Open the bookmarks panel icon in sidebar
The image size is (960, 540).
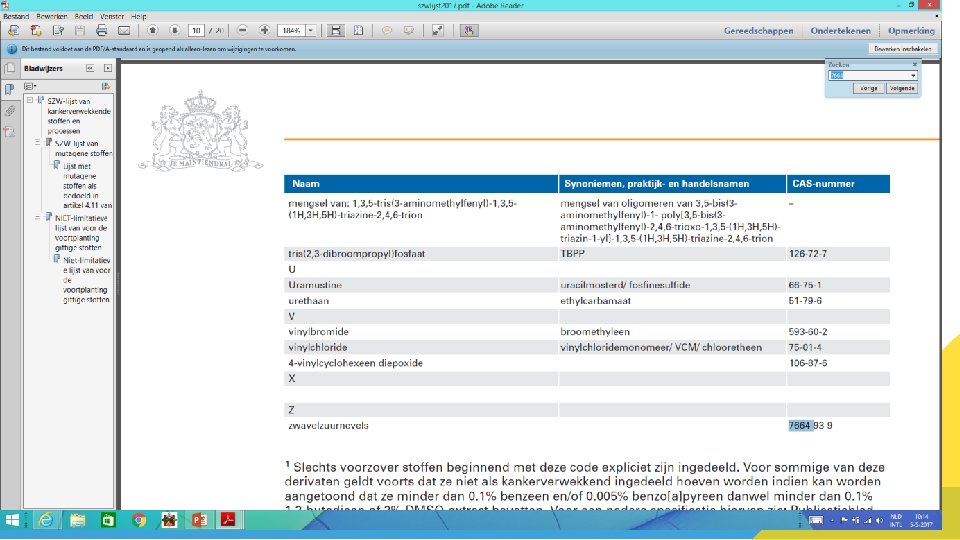coord(10,89)
